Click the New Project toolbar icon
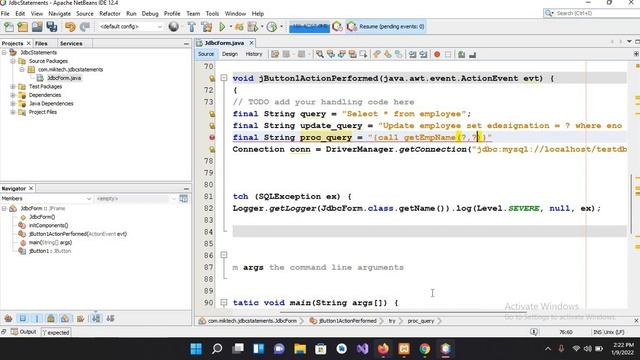 click(x=23, y=27)
